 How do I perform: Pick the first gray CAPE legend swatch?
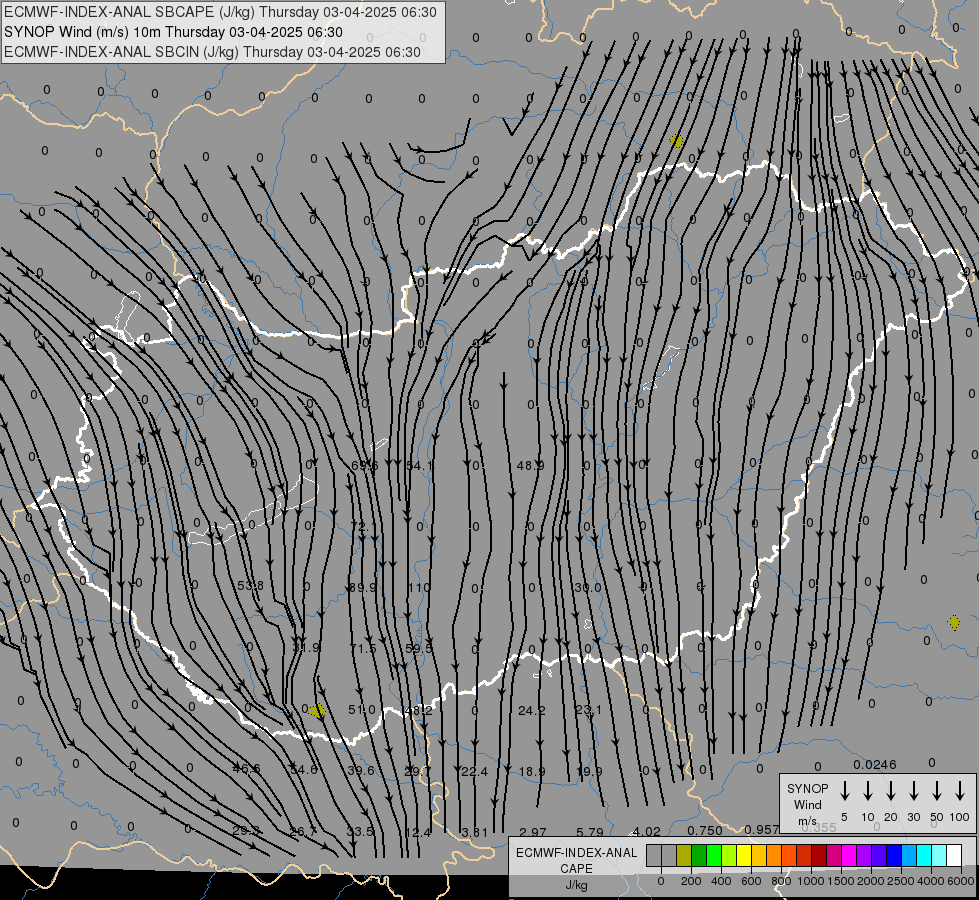[x=654, y=856]
